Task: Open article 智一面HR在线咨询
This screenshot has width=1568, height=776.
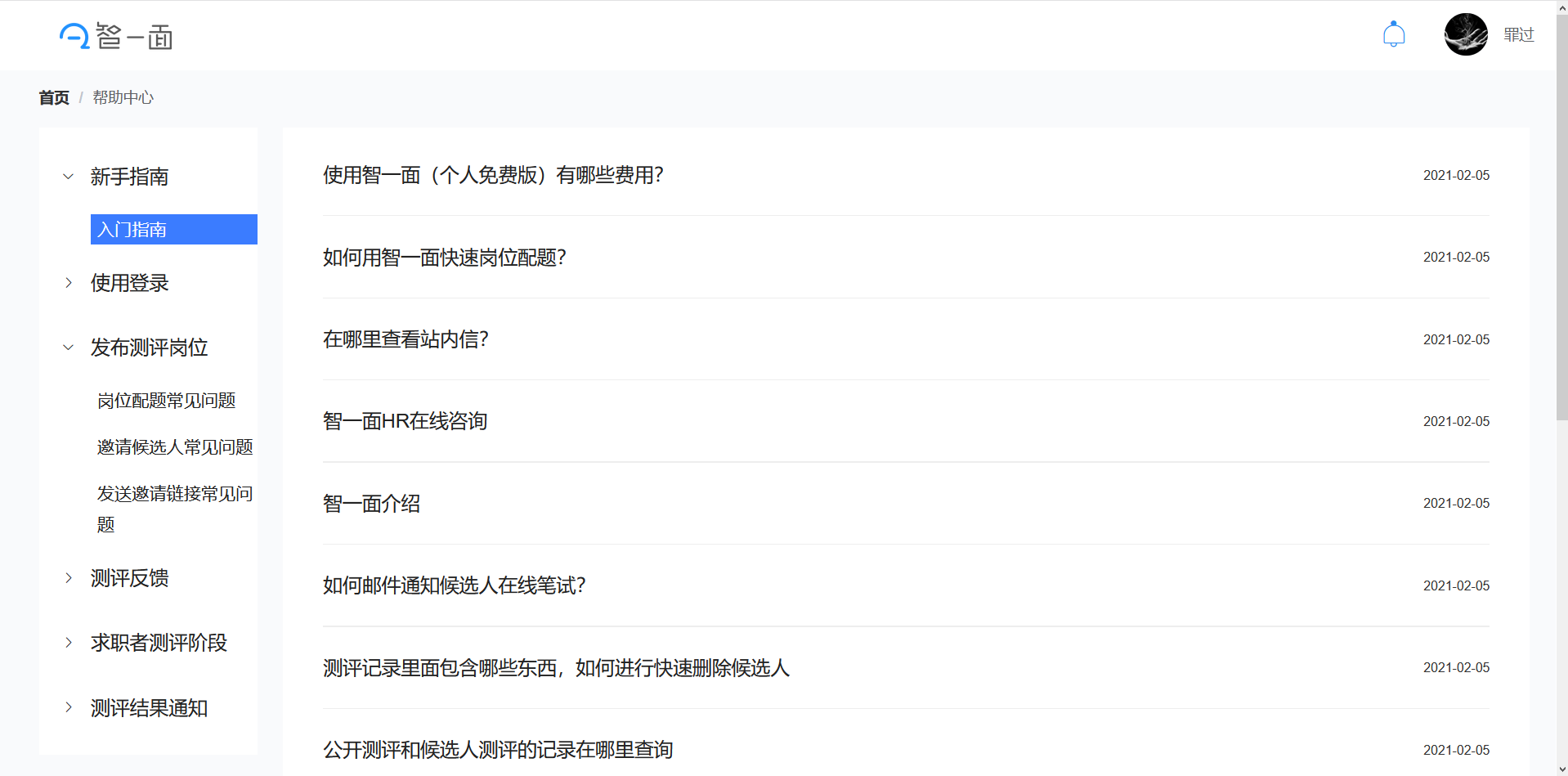Action: click(405, 421)
